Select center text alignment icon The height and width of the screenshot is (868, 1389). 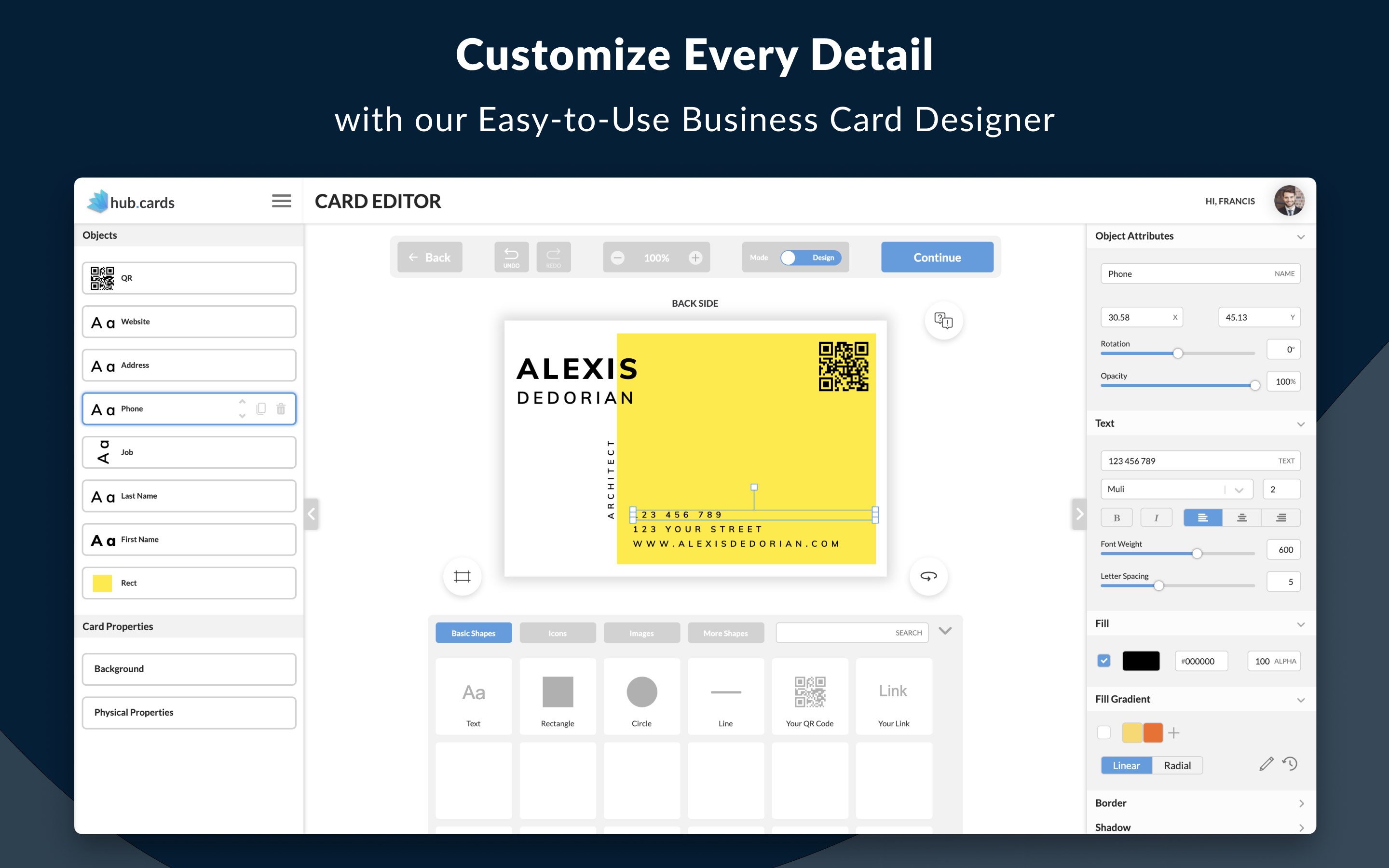pyautogui.click(x=1241, y=518)
